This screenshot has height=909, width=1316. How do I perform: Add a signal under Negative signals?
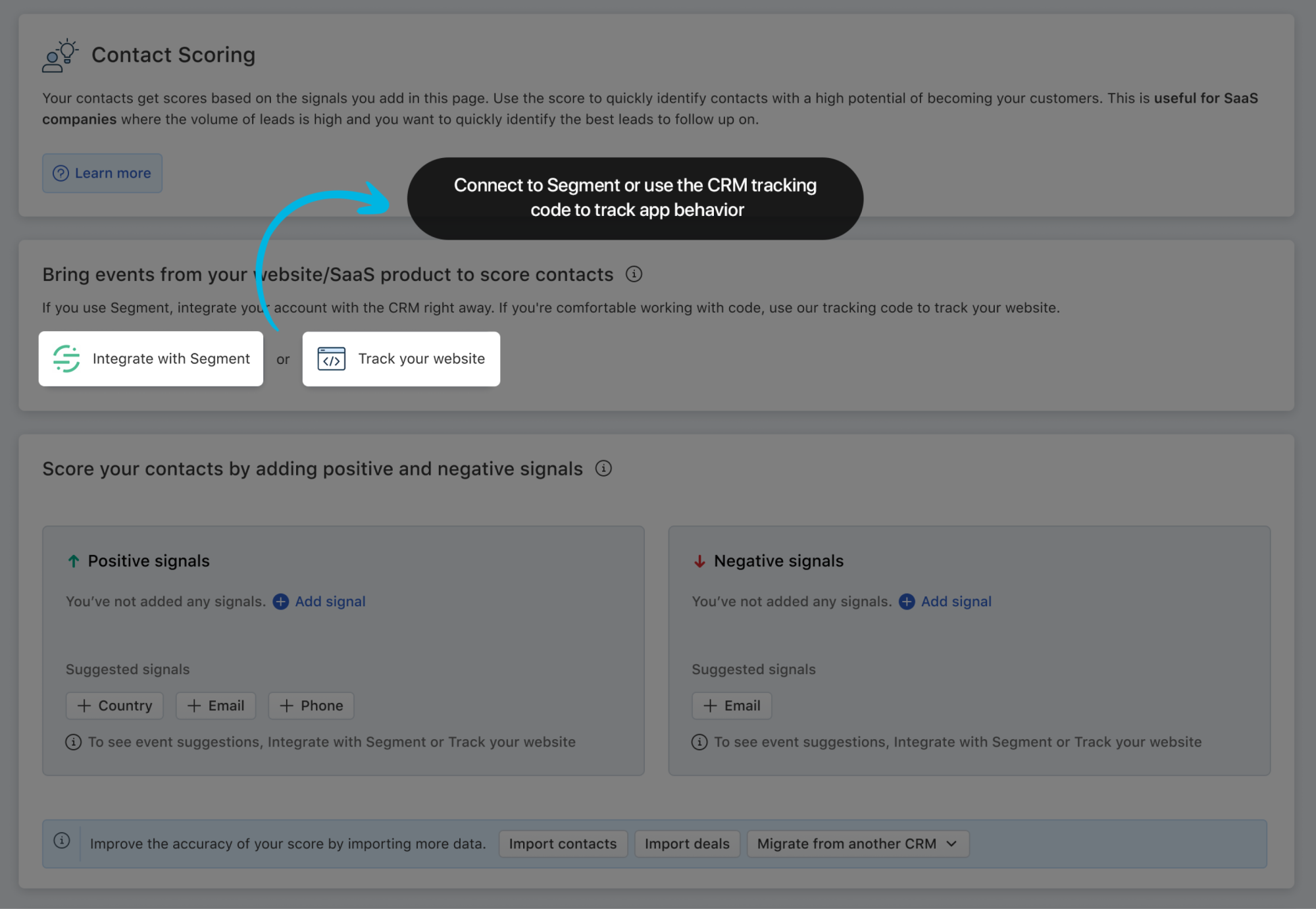pos(944,601)
